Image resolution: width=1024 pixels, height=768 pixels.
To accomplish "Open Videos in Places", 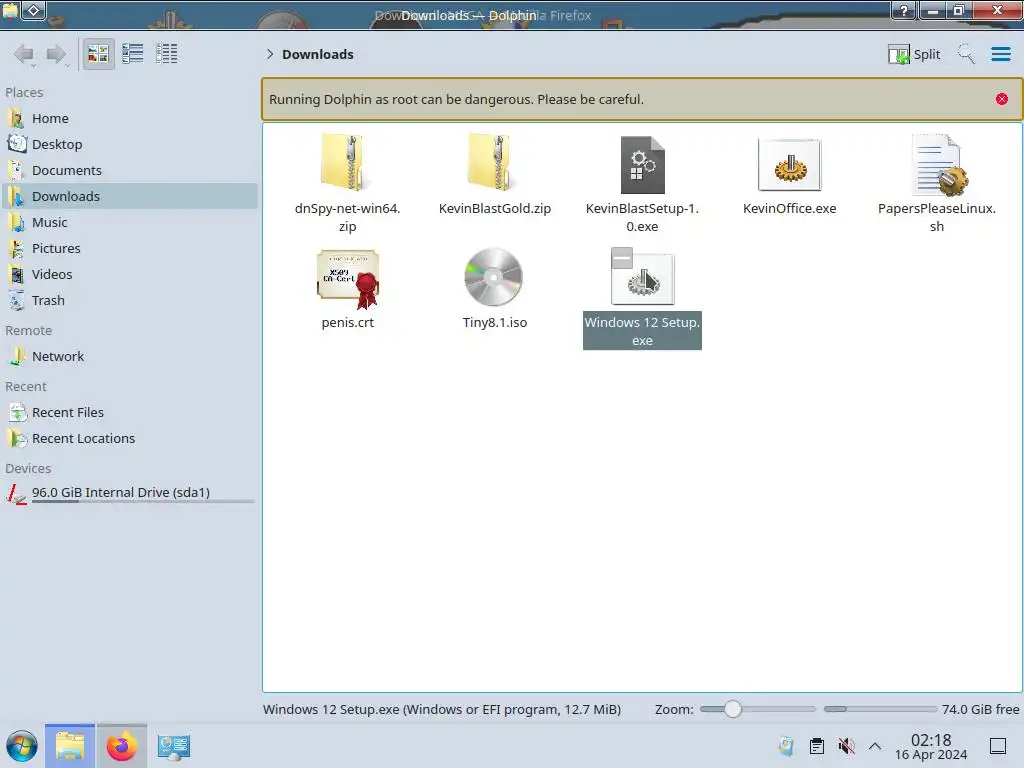I will click(130, 275).
